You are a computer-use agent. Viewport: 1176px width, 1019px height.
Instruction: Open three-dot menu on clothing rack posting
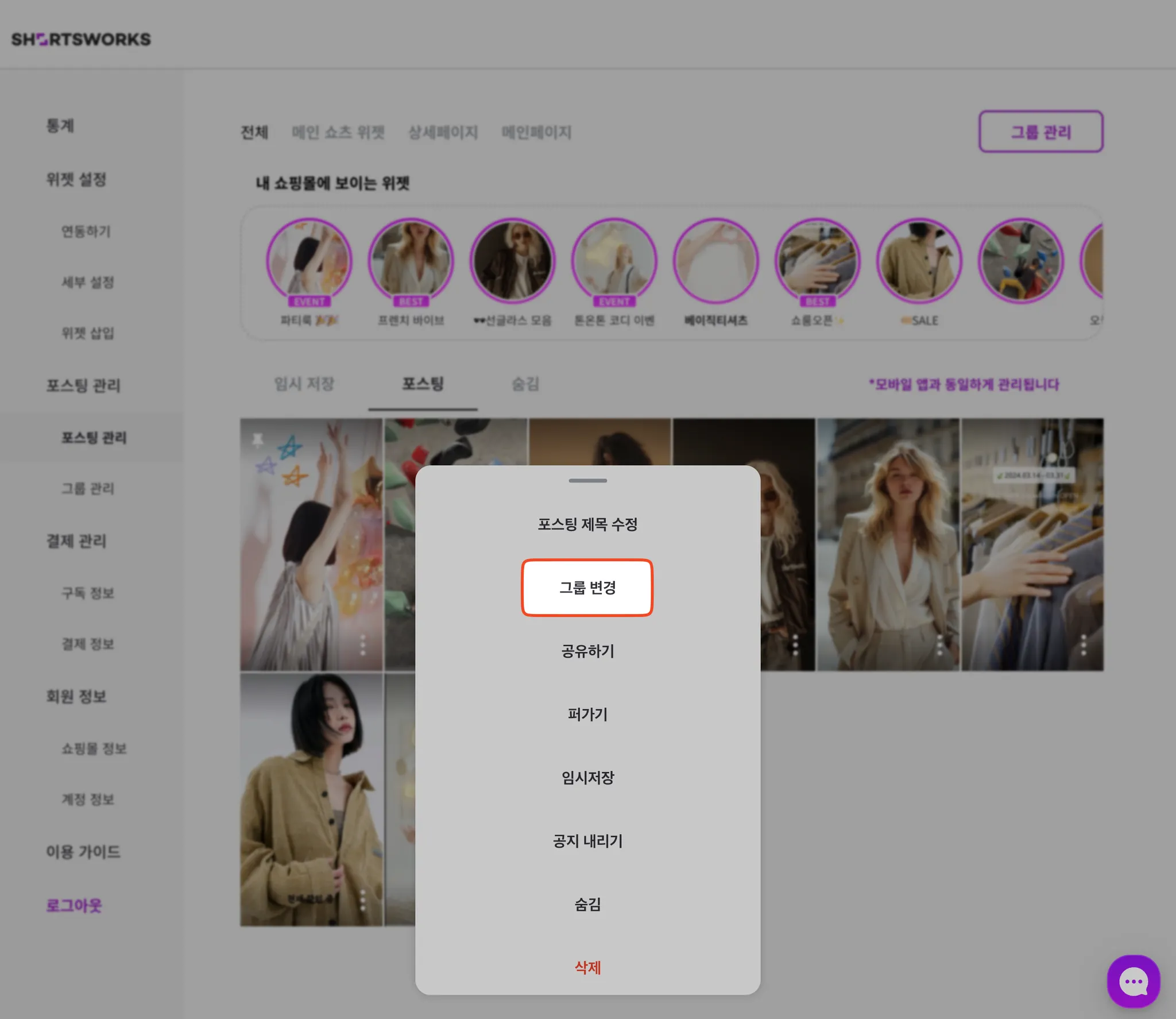(1084, 645)
